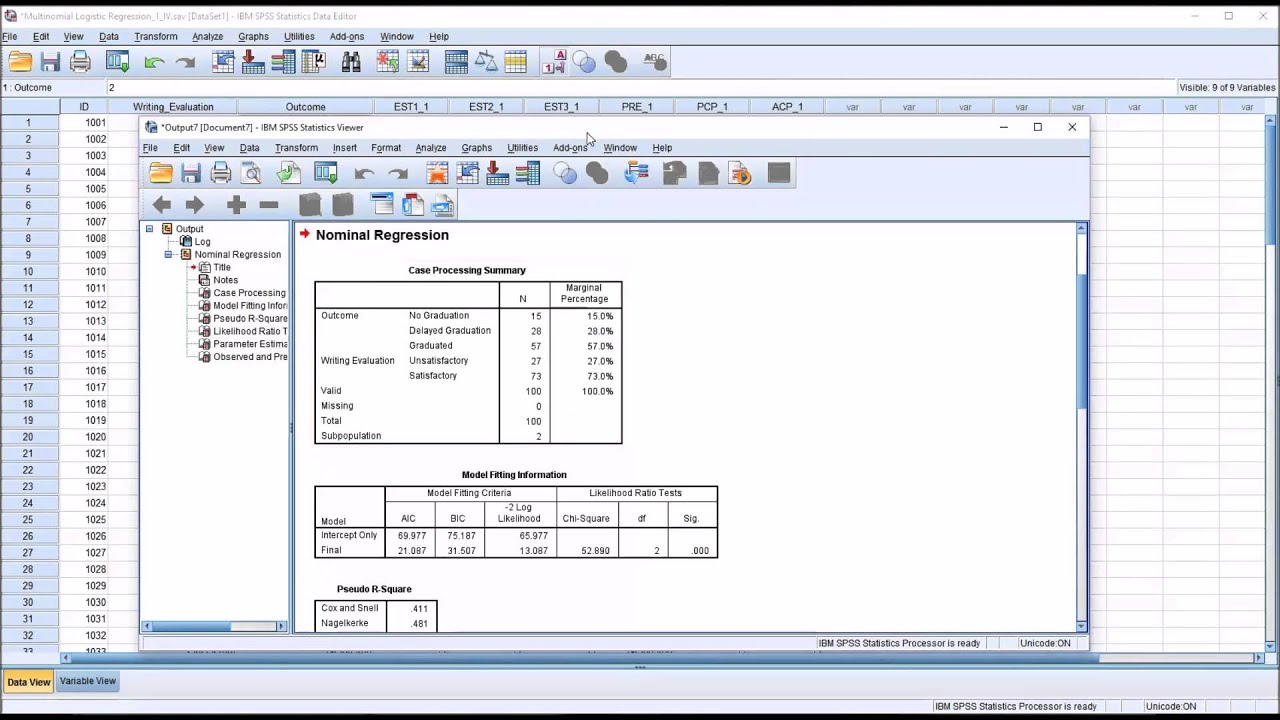This screenshot has height=720, width=1280.
Task: Click the Chi-Square value 52.890 in the table
Action: [595, 551]
